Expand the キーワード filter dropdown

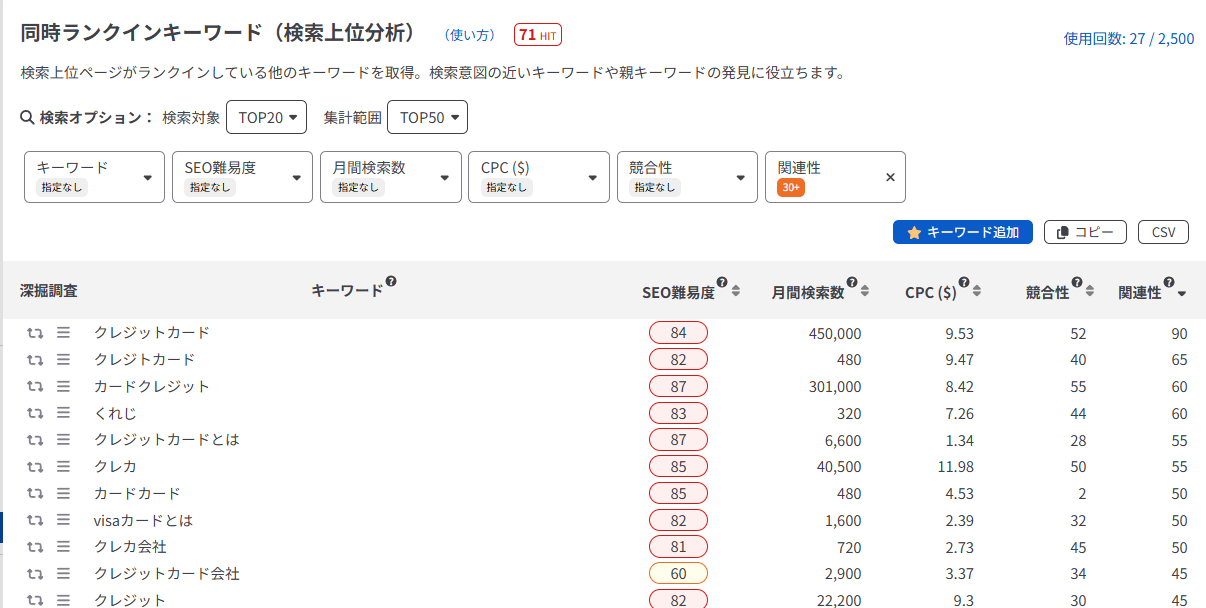pyautogui.click(x=94, y=177)
